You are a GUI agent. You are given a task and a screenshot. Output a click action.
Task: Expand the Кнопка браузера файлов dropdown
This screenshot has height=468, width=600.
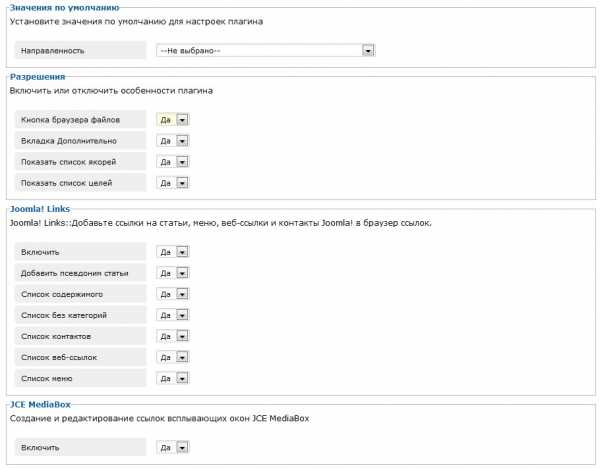[x=173, y=119]
